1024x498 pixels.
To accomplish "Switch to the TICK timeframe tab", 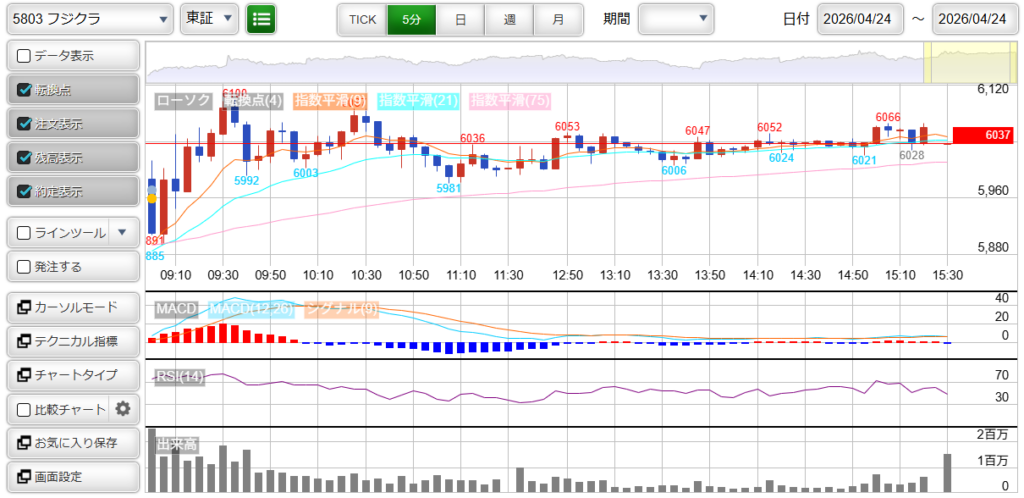I will tap(362, 18).
